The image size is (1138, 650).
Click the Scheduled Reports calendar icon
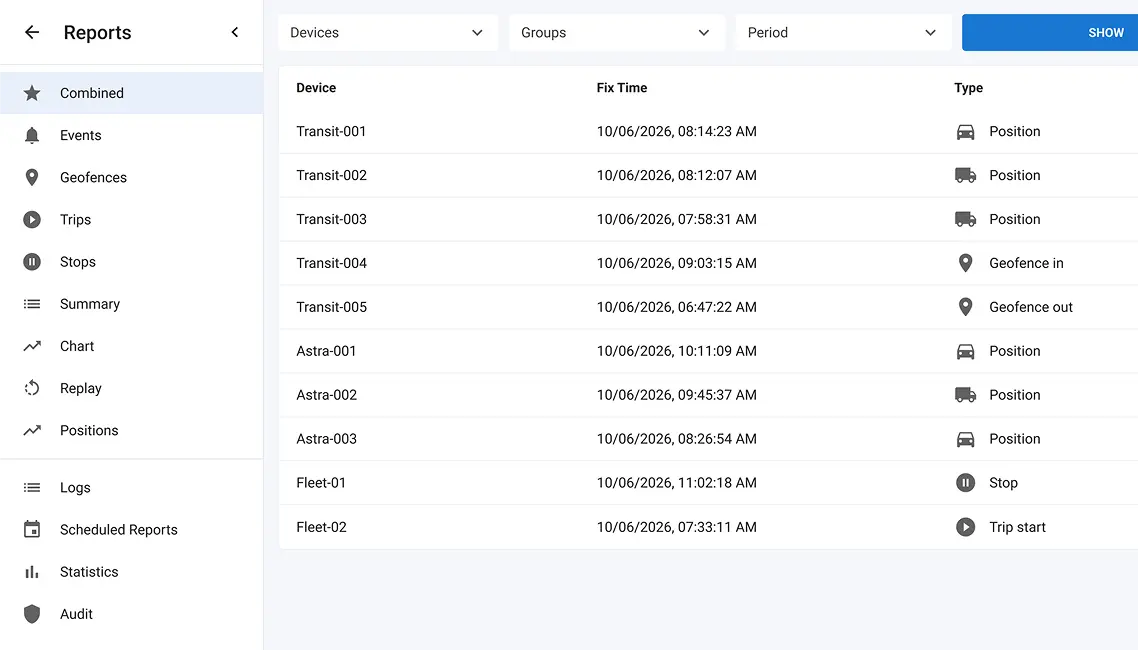click(32, 530)
